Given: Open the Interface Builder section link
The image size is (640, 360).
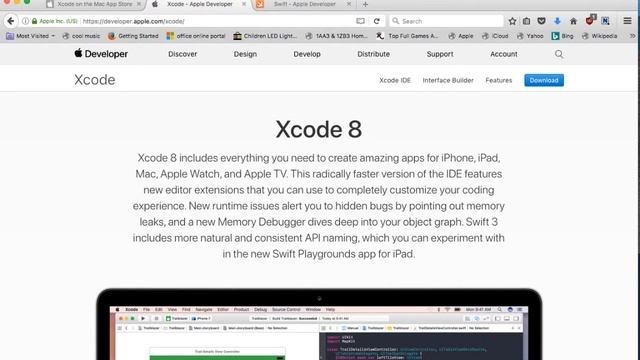Looking at the screenshot, I should 448,80.
